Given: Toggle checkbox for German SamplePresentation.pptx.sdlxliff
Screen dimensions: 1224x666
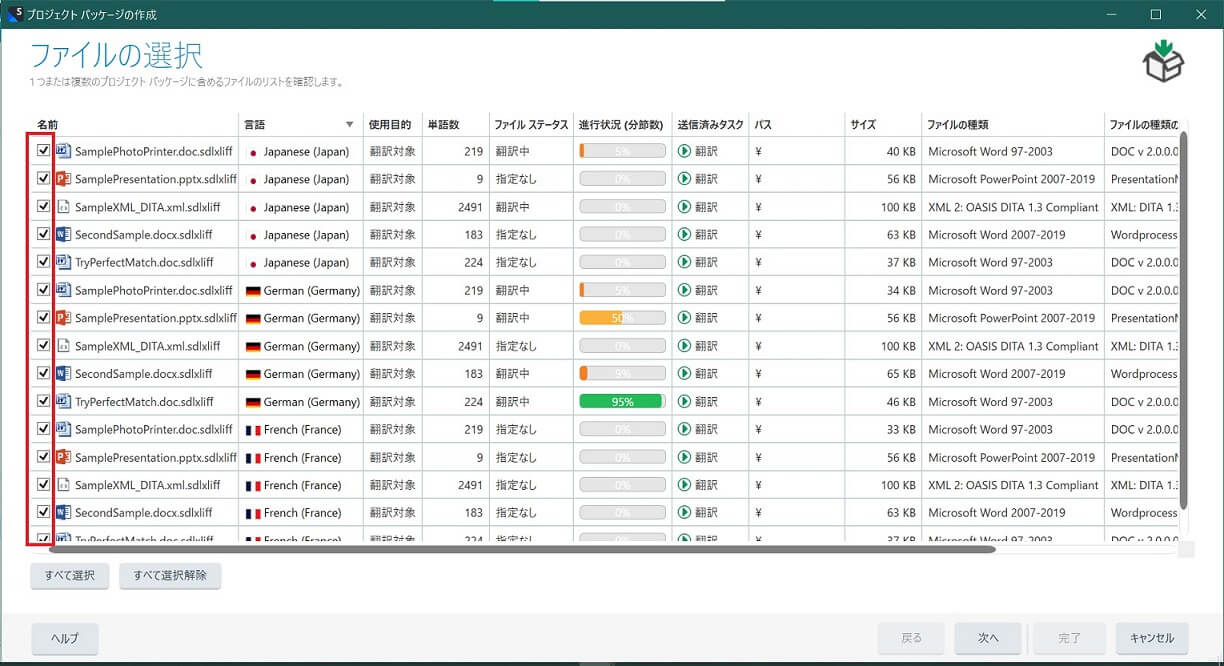Looking at the screenshot, I should tap(43, 318).
